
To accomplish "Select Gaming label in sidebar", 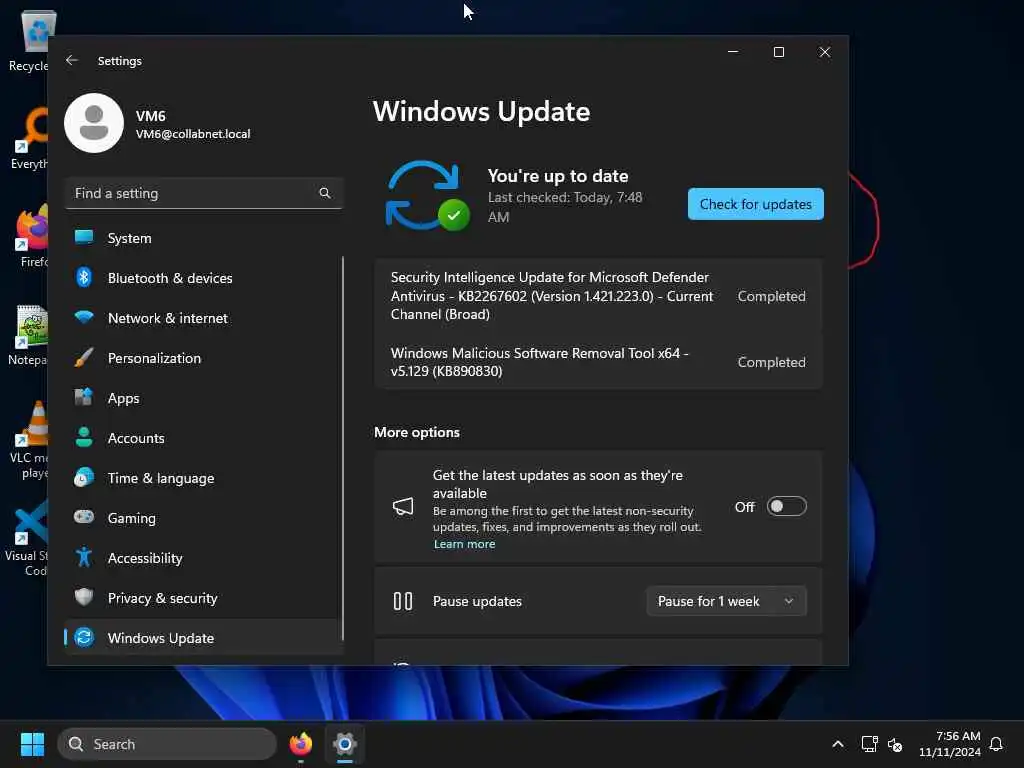I will pos(132,518).
